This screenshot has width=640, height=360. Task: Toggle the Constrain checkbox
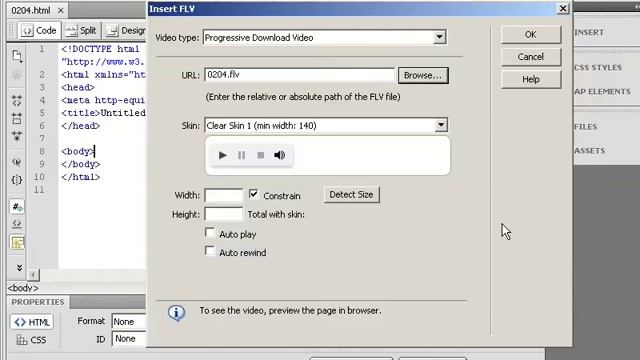[x=253, y=194]
